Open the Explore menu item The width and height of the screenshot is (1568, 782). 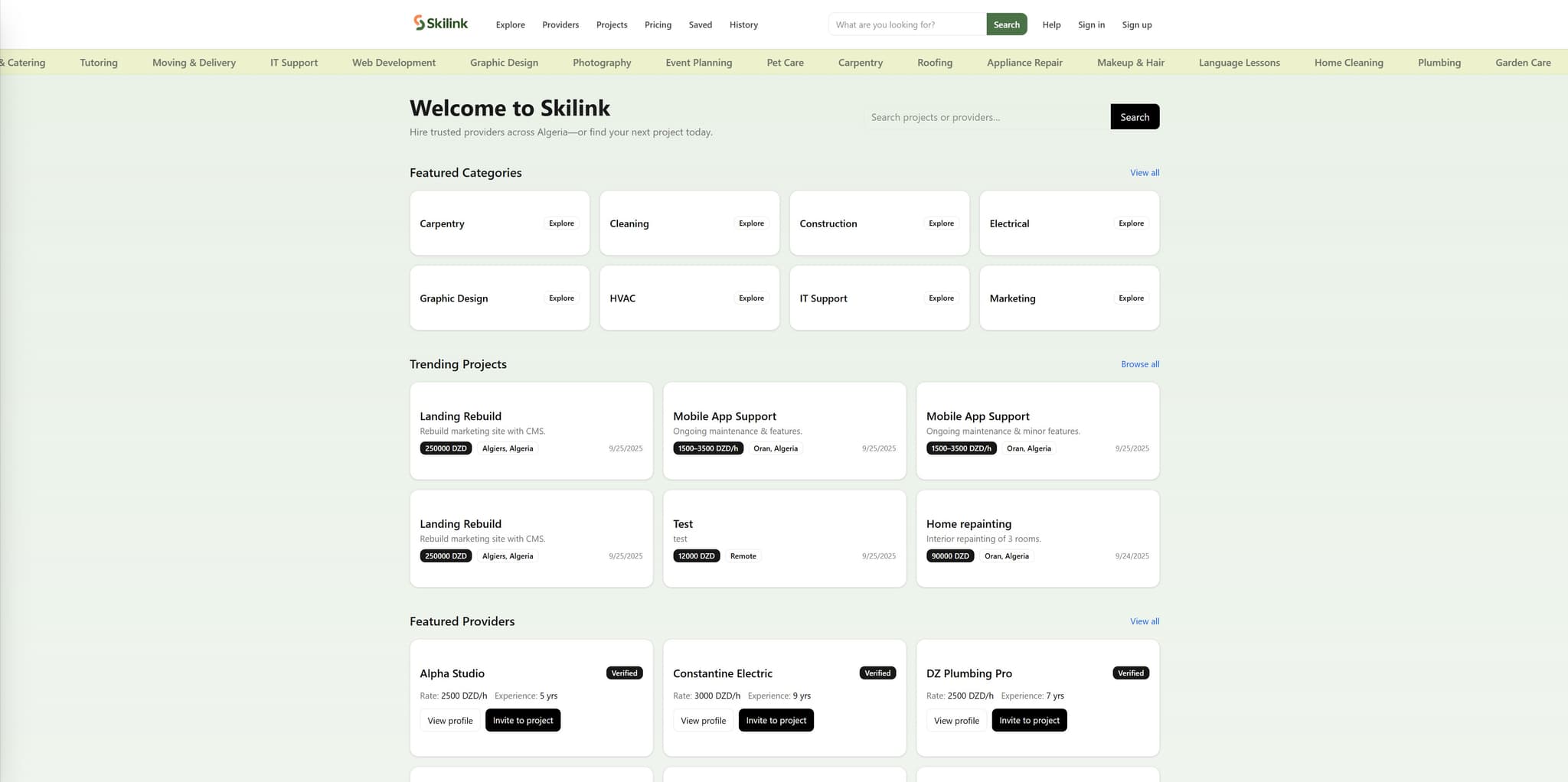click(x=510, y=24)
